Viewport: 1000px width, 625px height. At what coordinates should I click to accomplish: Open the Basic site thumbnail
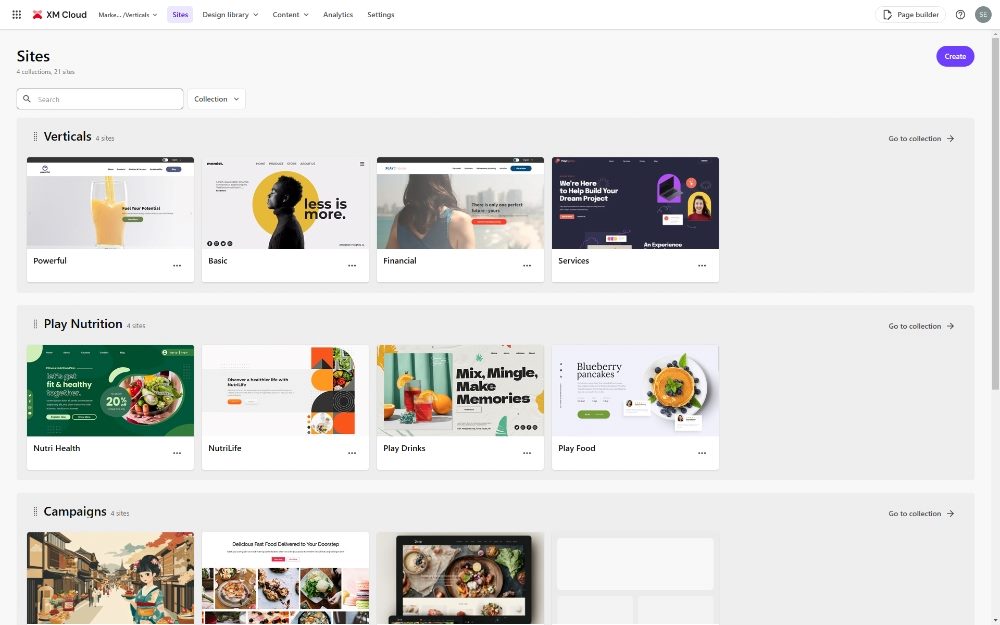pyautogui.click(x=285, y=203)
